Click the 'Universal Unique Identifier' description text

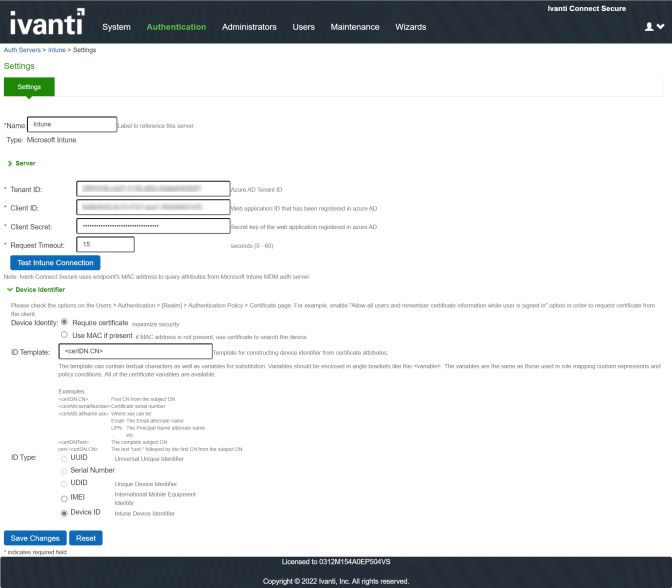(149, 459)
